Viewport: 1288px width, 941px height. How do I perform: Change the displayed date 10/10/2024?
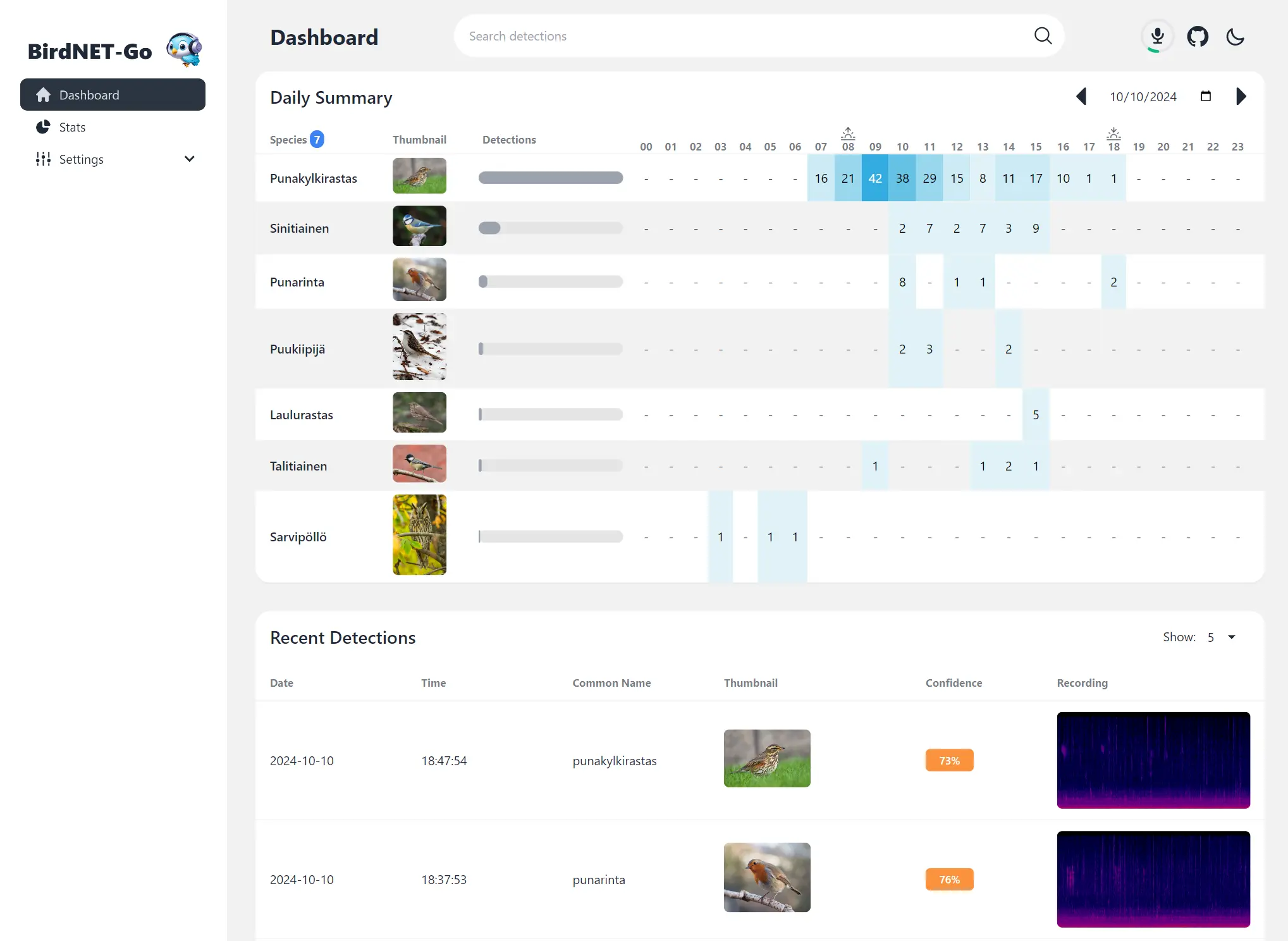click(x=1143, y=96)
